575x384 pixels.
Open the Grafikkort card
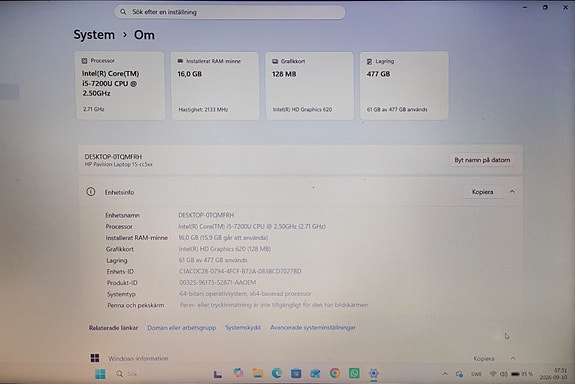(310, 85)
